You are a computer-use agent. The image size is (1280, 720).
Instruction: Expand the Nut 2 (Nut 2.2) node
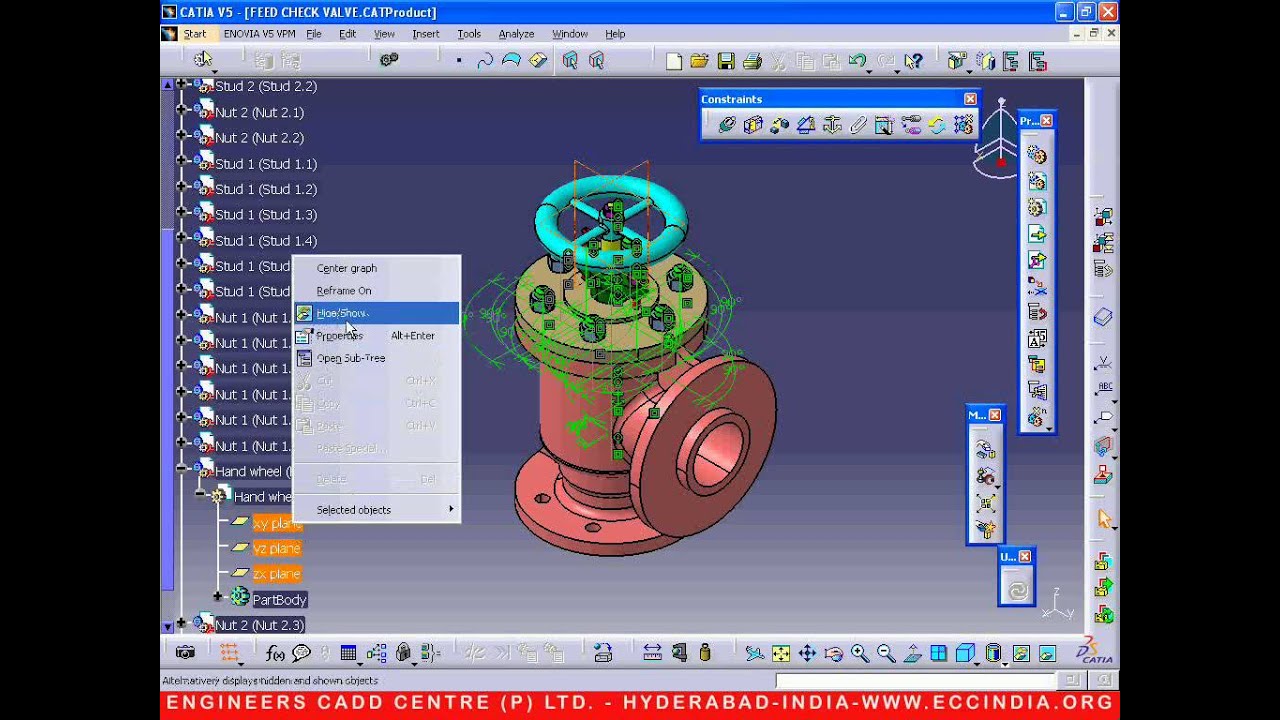point(181,137)
